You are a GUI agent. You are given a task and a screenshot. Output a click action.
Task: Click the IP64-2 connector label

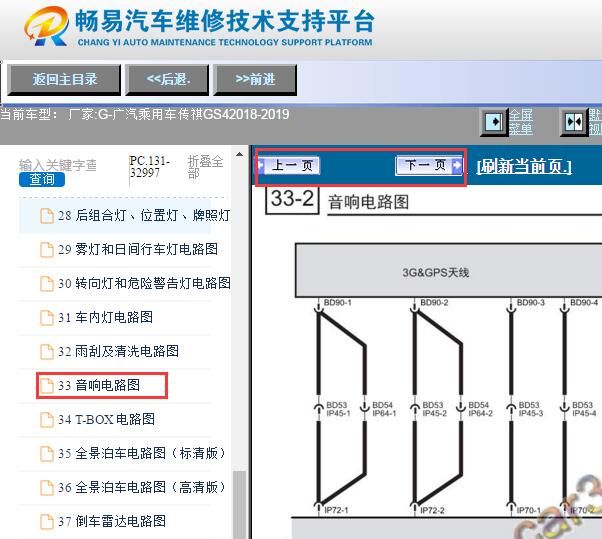click(480, 413)
